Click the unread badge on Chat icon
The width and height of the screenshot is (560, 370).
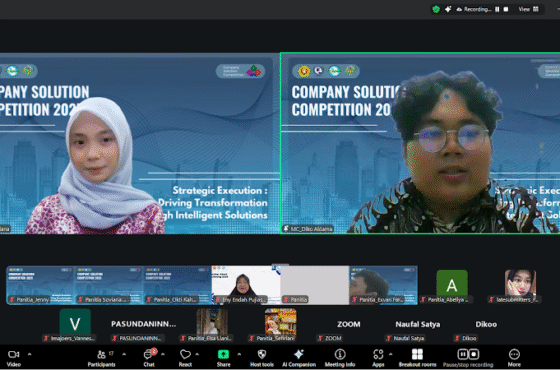154,351
